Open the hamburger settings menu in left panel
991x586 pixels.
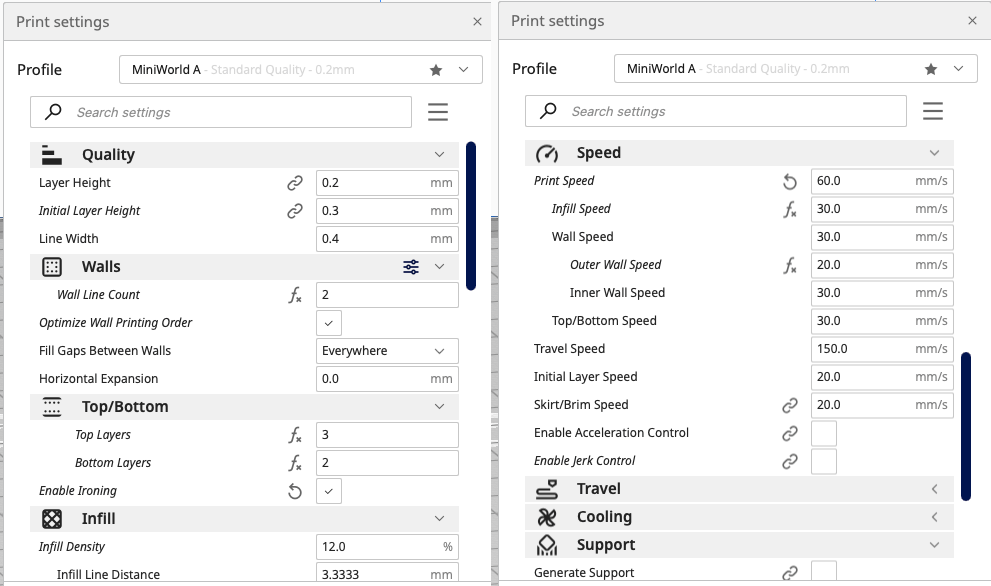click(x=438, y=112)
